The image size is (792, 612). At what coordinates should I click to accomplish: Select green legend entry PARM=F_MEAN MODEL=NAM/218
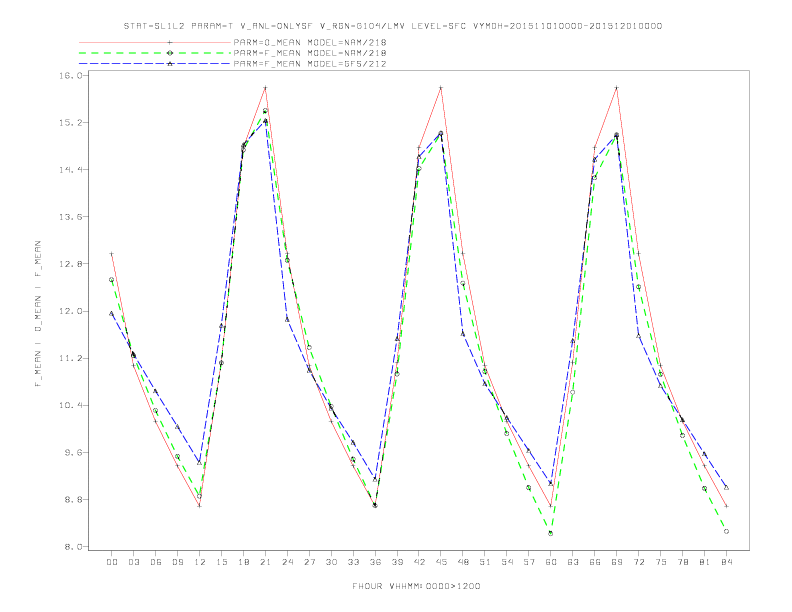click(310, 53)
